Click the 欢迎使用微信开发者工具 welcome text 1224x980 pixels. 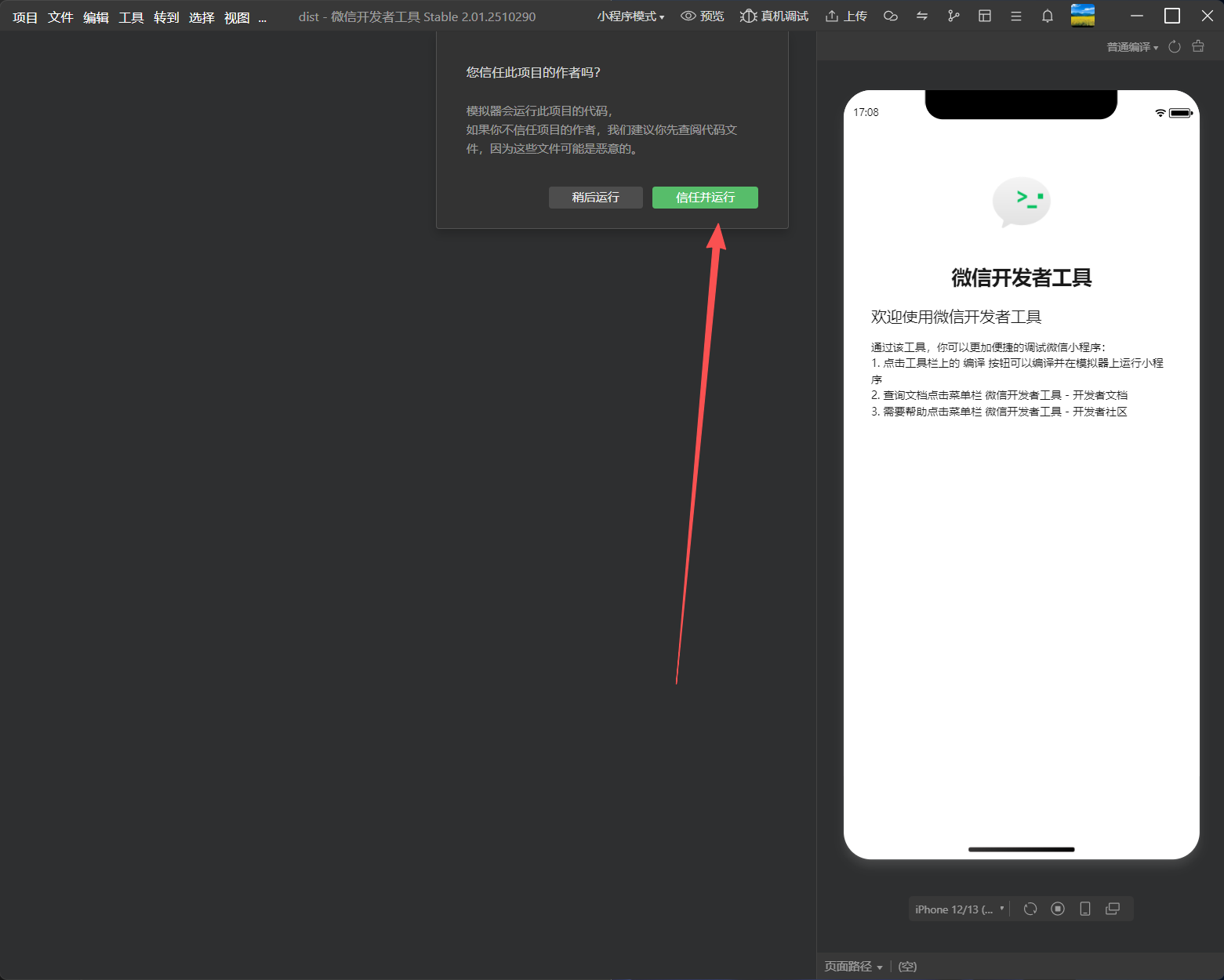pyautogui.click(x=956, y=317)
